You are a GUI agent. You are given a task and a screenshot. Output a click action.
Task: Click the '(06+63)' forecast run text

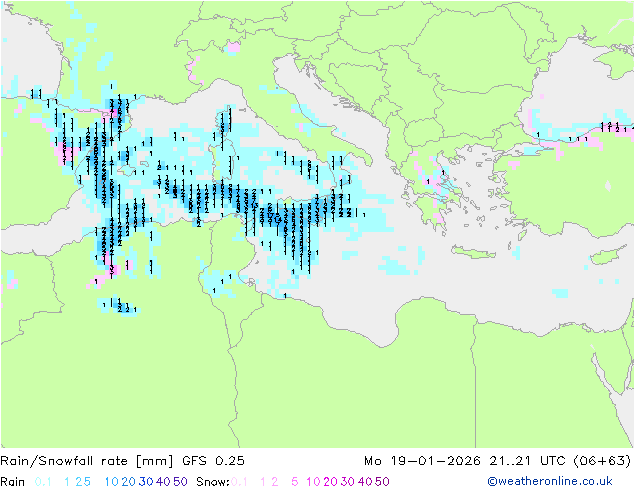(x=602, y=461)
